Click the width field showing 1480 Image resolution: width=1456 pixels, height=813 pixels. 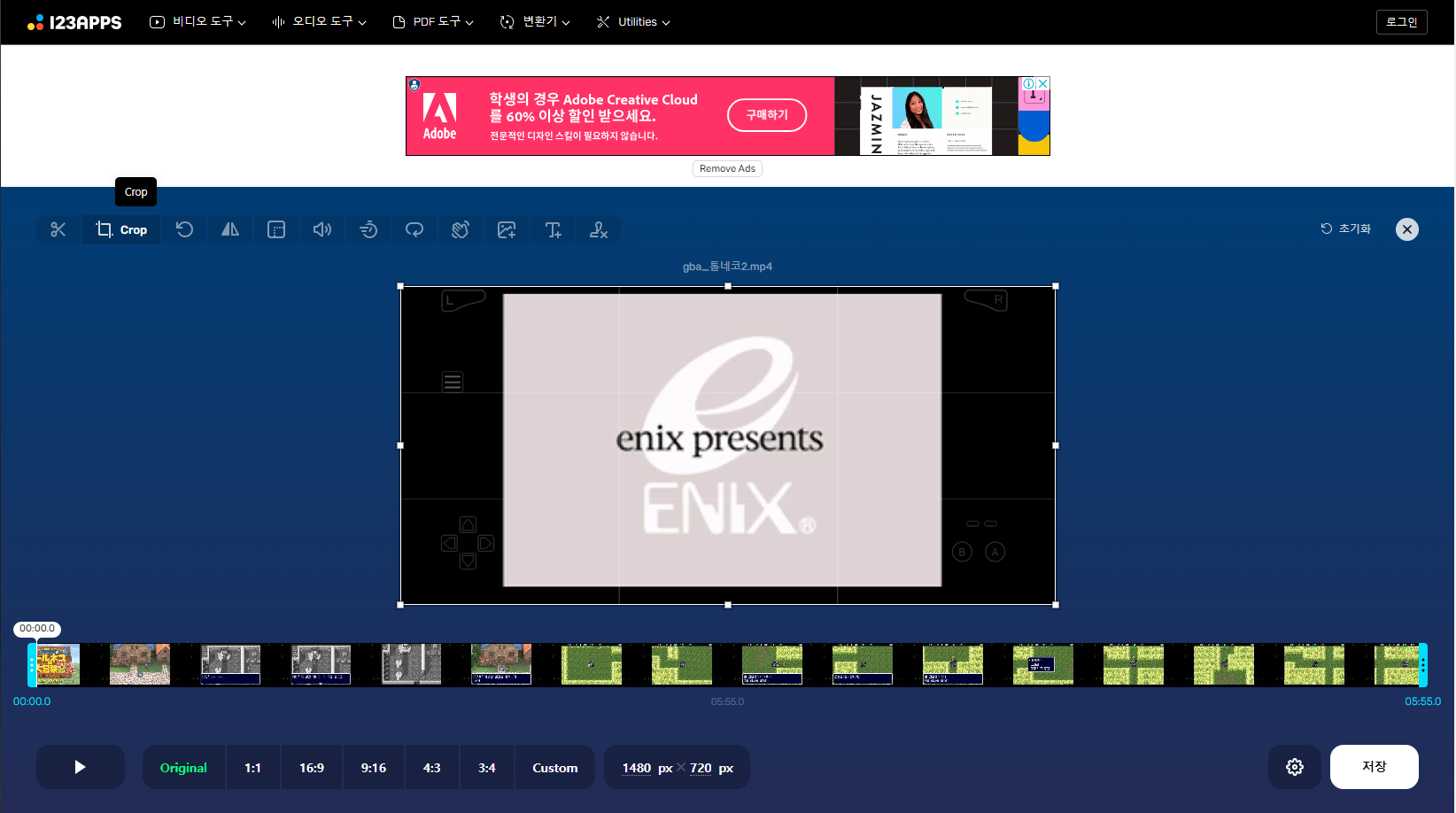click(637, 768)
